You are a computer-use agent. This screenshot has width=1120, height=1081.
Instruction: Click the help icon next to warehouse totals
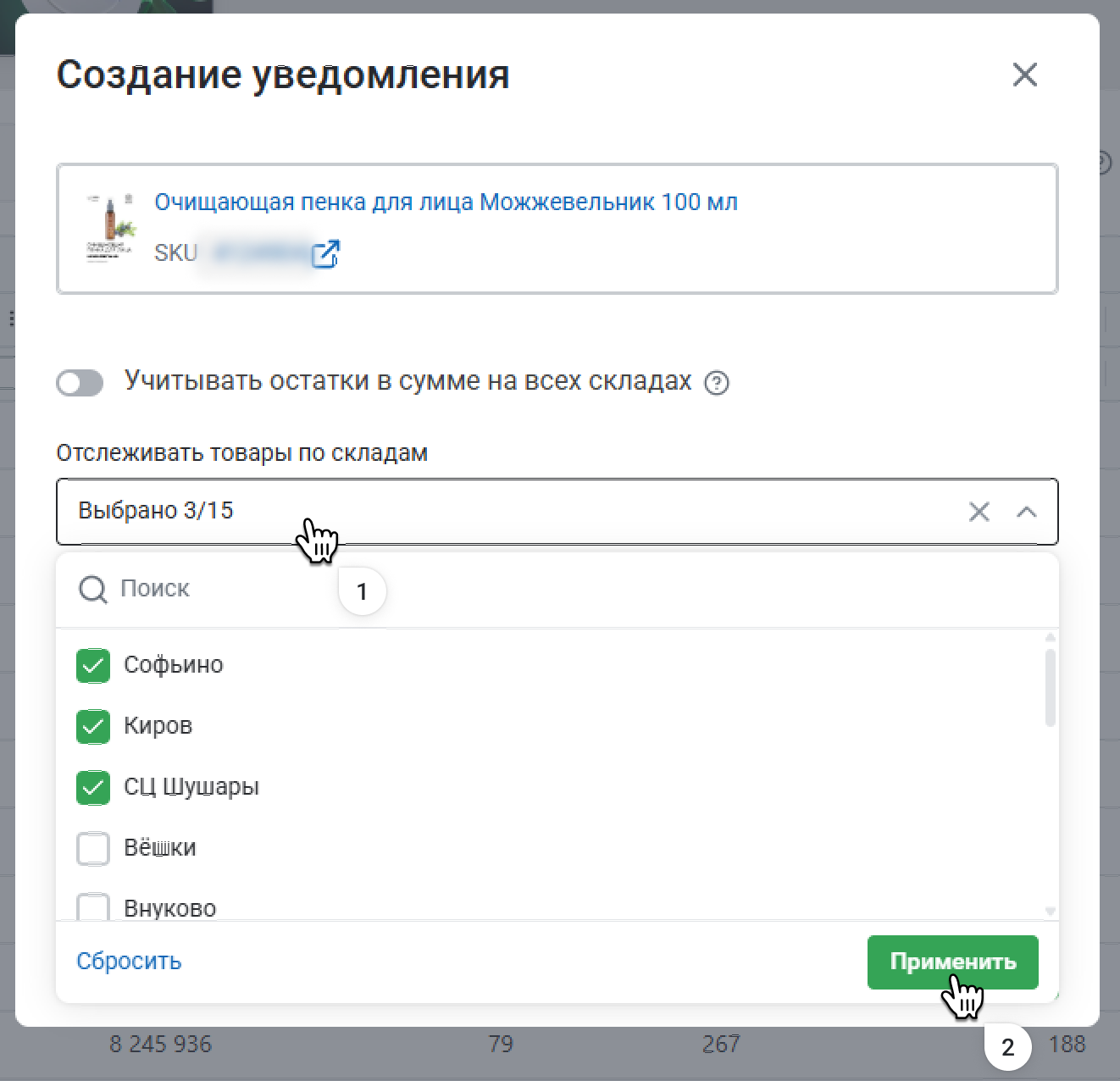[717, 383]
